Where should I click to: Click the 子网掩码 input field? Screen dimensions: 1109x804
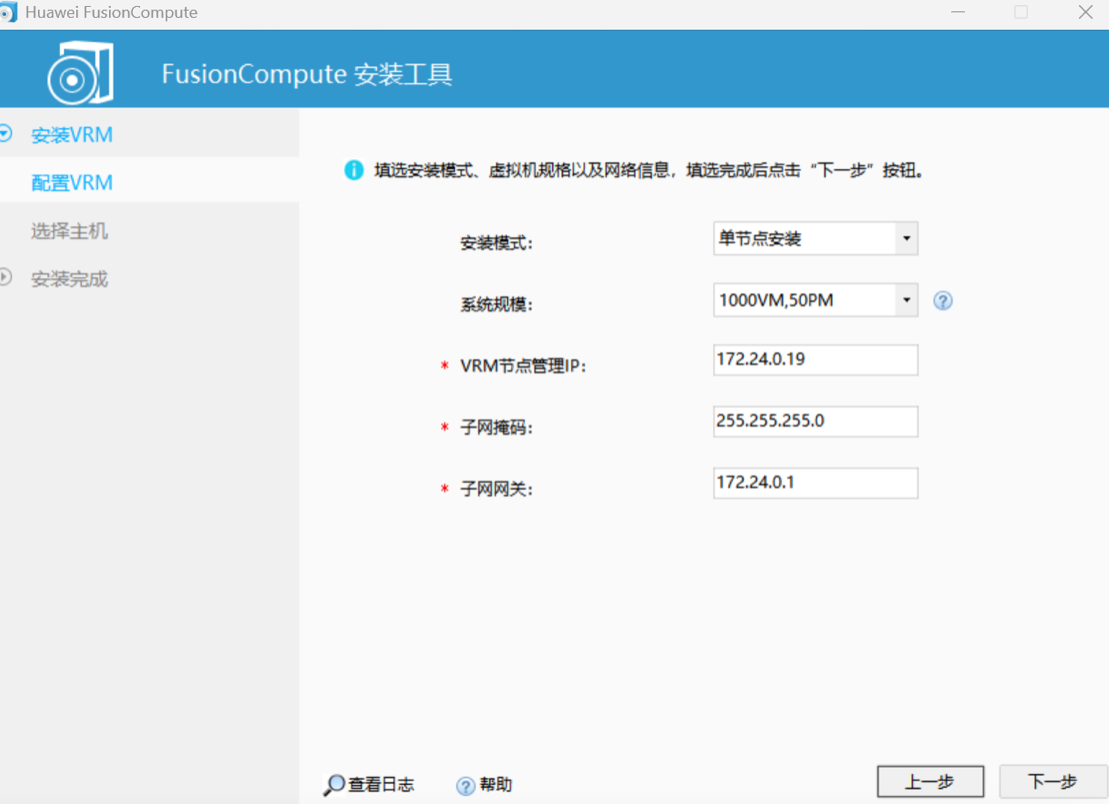point(815,421)
